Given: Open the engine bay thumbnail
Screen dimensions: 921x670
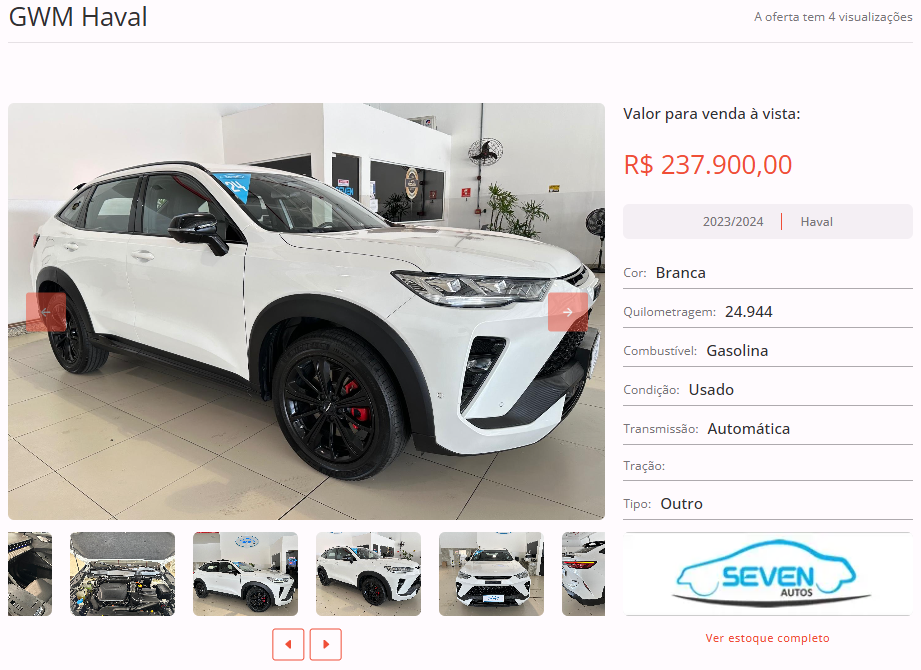Looking at the screenshot, I should coord(122,574).
